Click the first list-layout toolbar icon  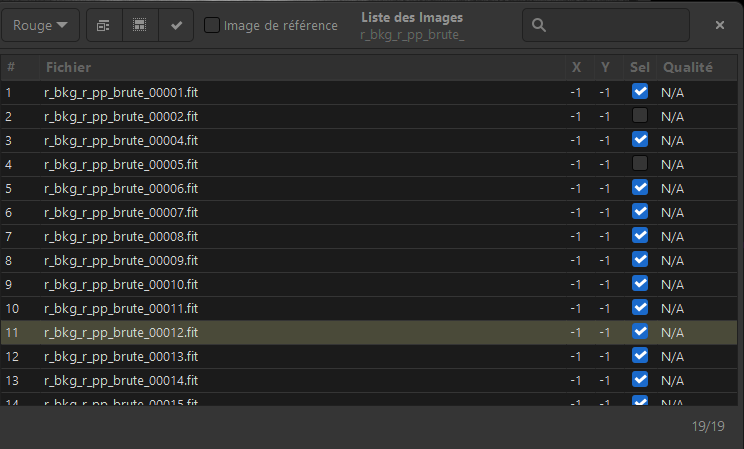coord(104,25)
